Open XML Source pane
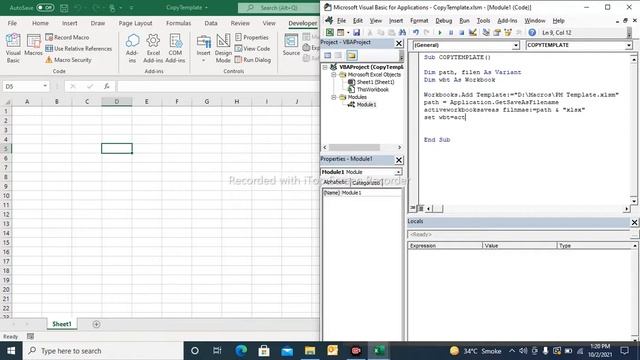Viewport: 640px width, 360px height. coord(291,45)
